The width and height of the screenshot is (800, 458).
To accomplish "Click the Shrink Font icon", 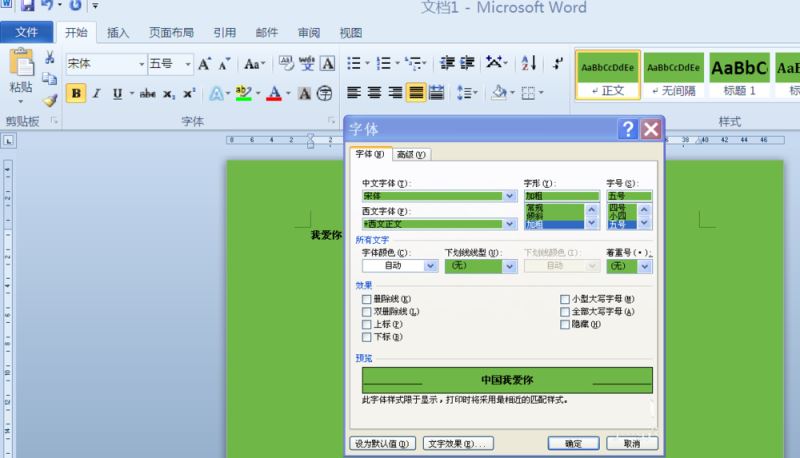I will coord(224,64).
